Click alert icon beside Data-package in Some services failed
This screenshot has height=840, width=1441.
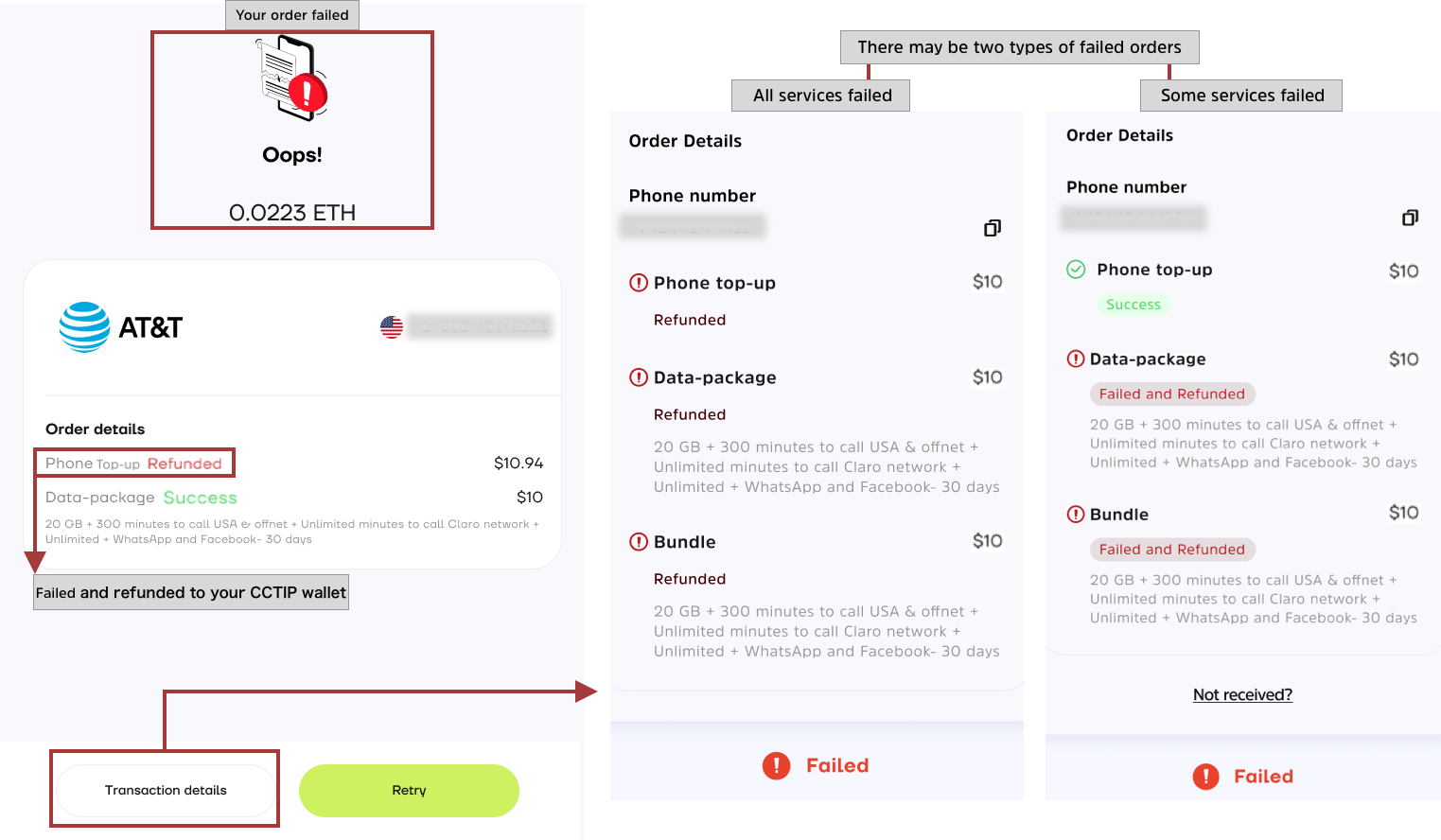point(1076,359)
